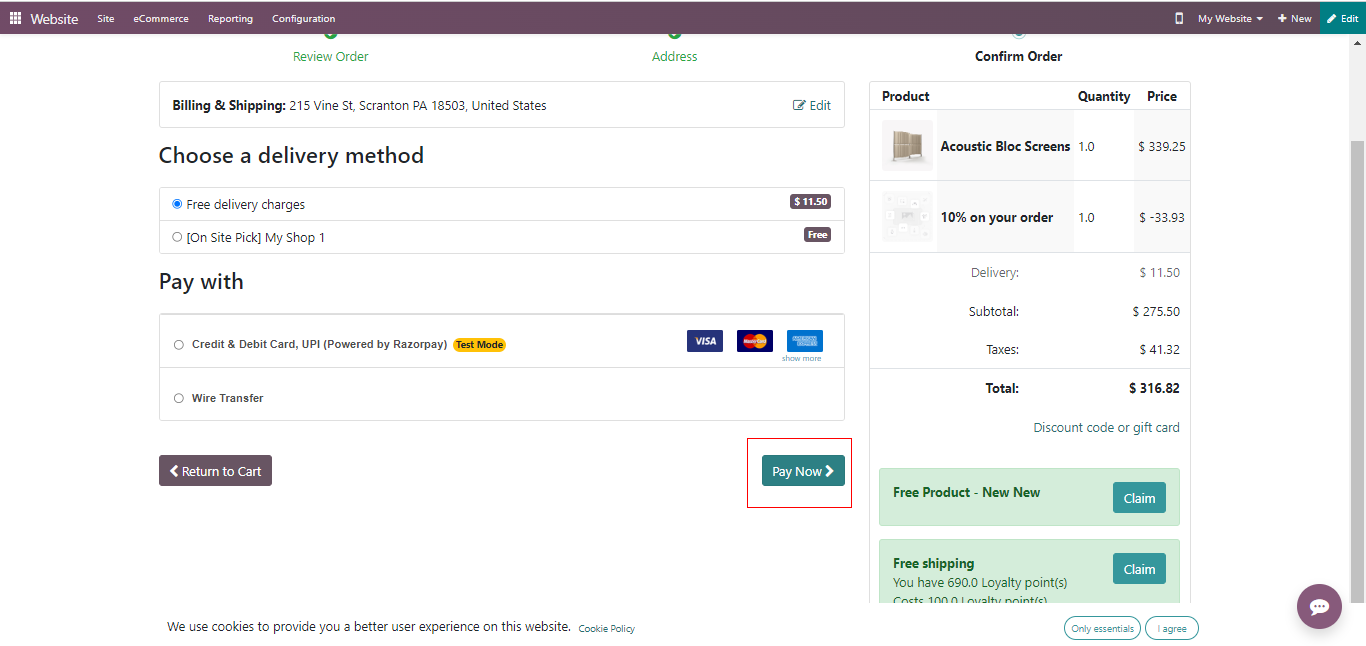The width and height of the screenshot is (1366, 646).
Task: Open the Configuration dropdown menu
Action: click(x=303, y=18)
